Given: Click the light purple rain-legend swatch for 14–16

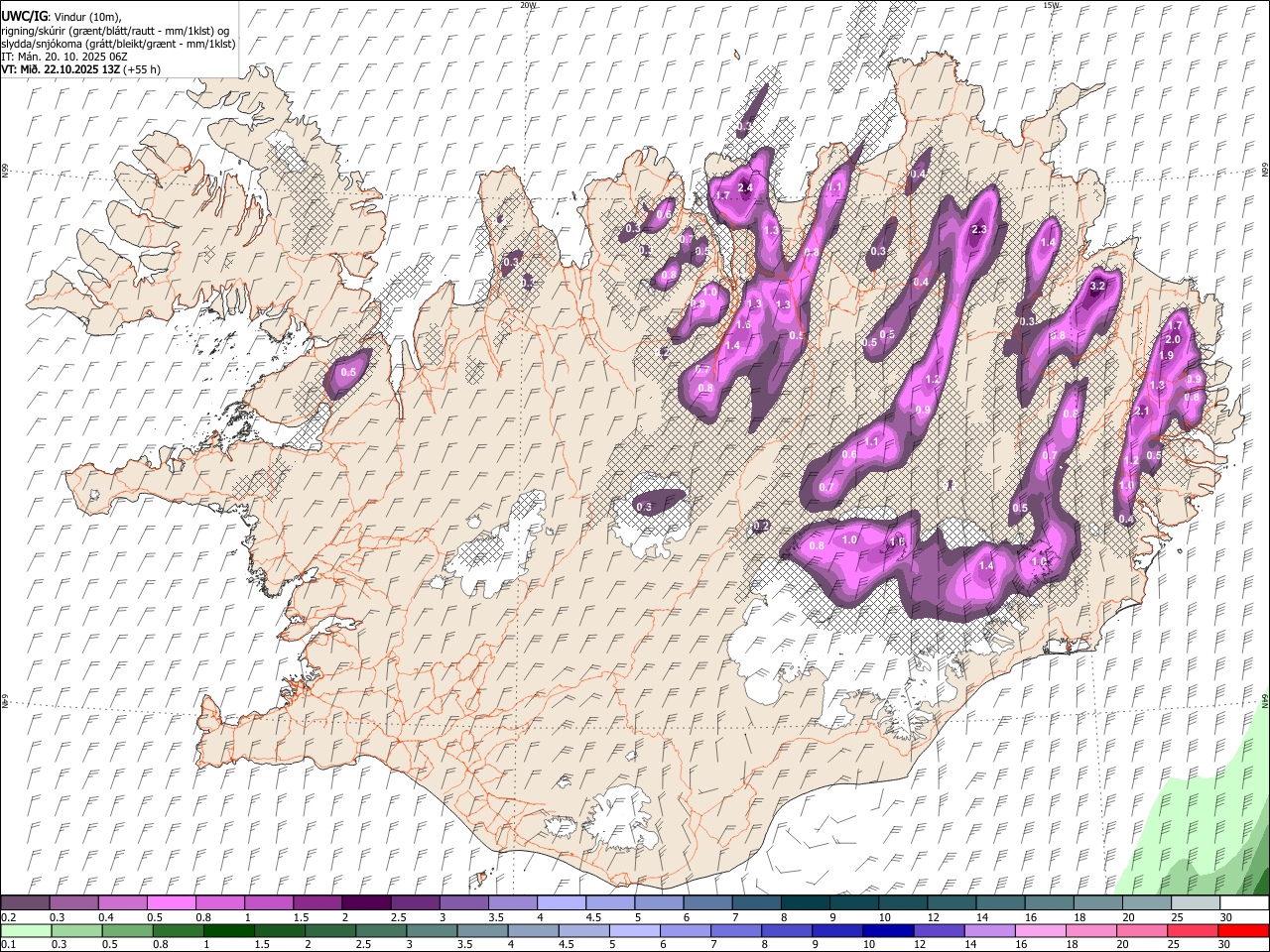Looking at the screenshot, I should point(989,931).
